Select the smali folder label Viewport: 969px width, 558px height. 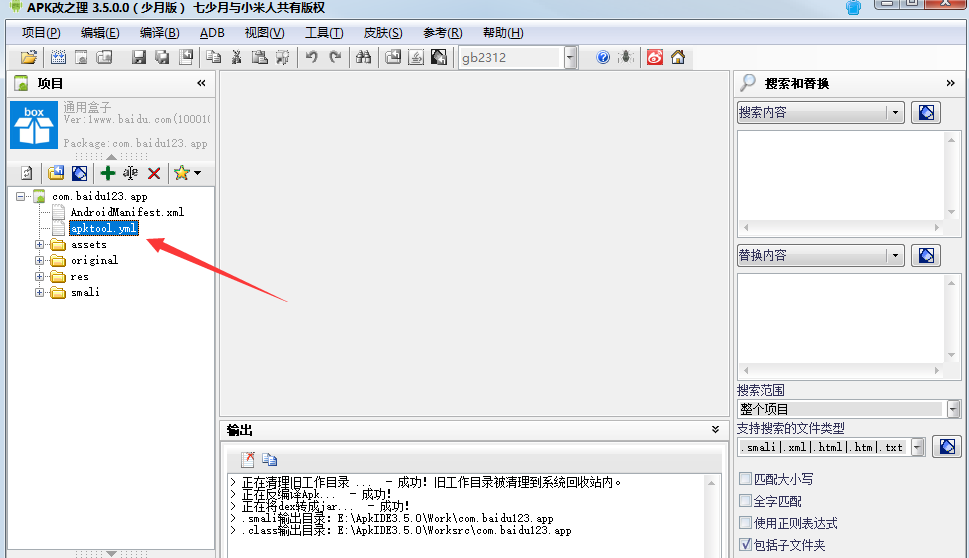pos(85,292)
